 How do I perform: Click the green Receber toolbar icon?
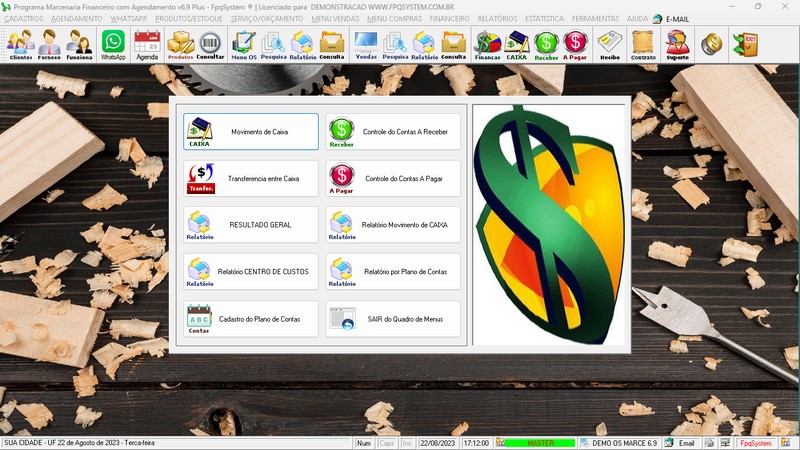(x=546, y=45)
